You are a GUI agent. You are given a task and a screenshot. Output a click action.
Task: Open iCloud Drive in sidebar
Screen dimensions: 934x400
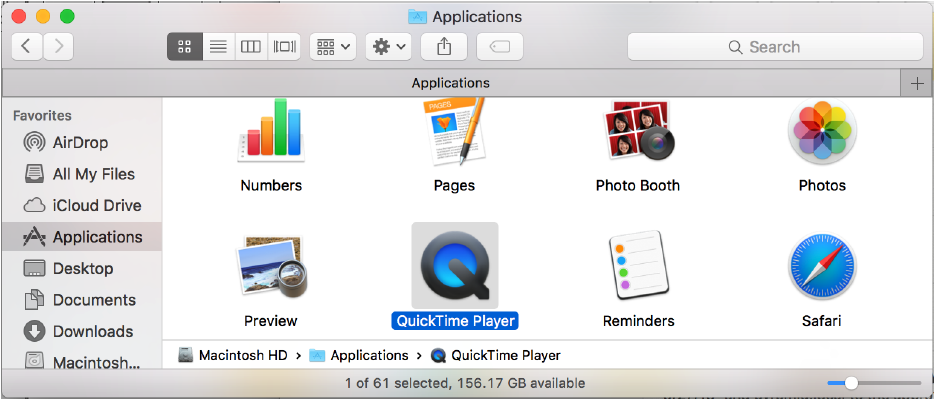(x=81, y=206)
